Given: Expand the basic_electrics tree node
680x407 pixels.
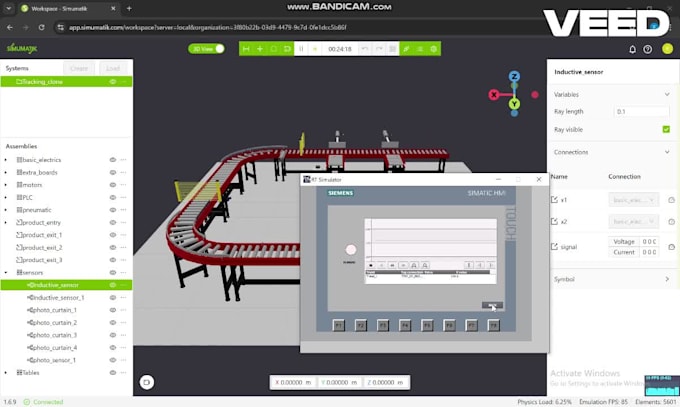Looking at the screenshot, I should pyautogui.click(x=6, y=160).
